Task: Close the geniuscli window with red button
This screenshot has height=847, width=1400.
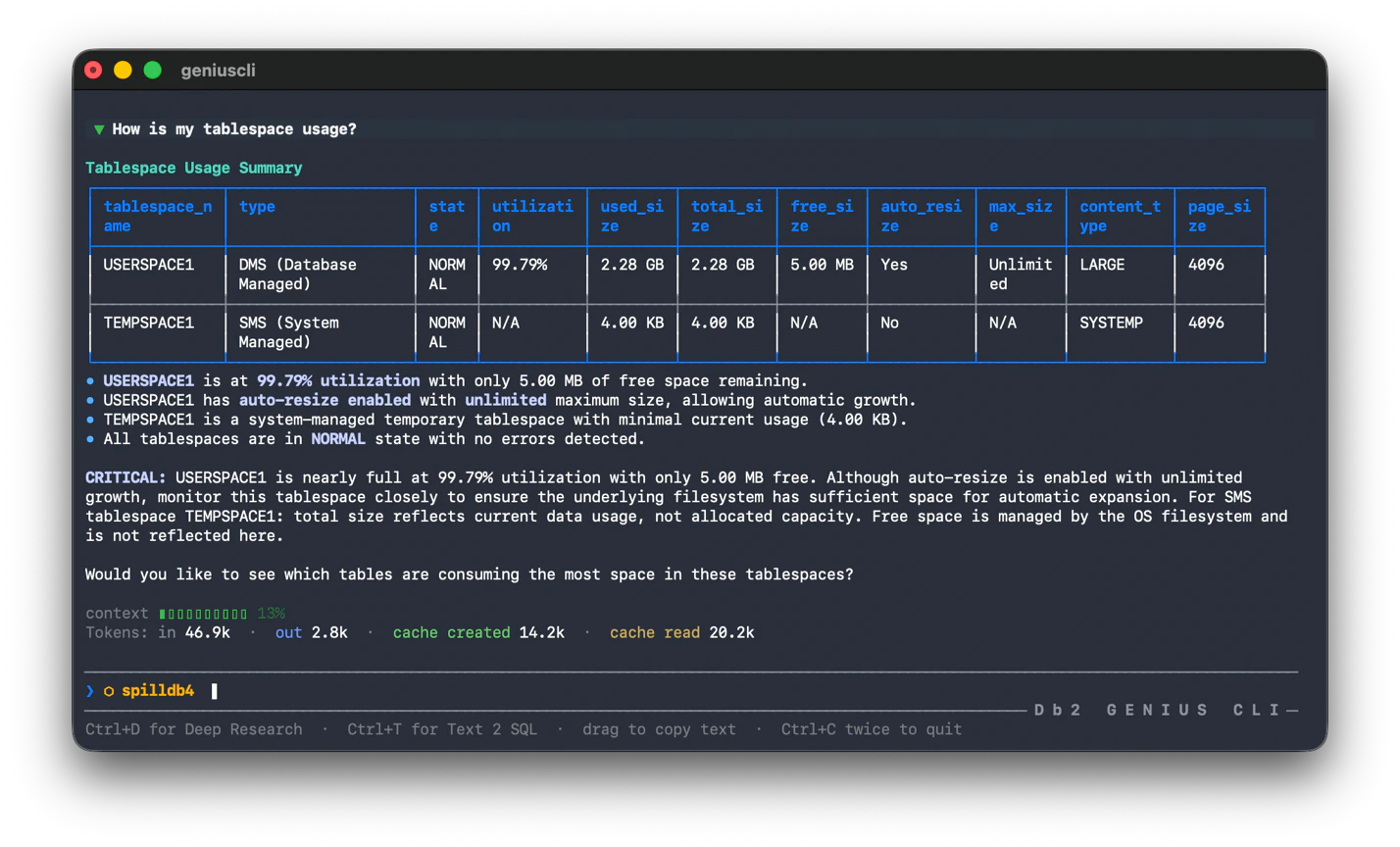Action: [93, 70]
